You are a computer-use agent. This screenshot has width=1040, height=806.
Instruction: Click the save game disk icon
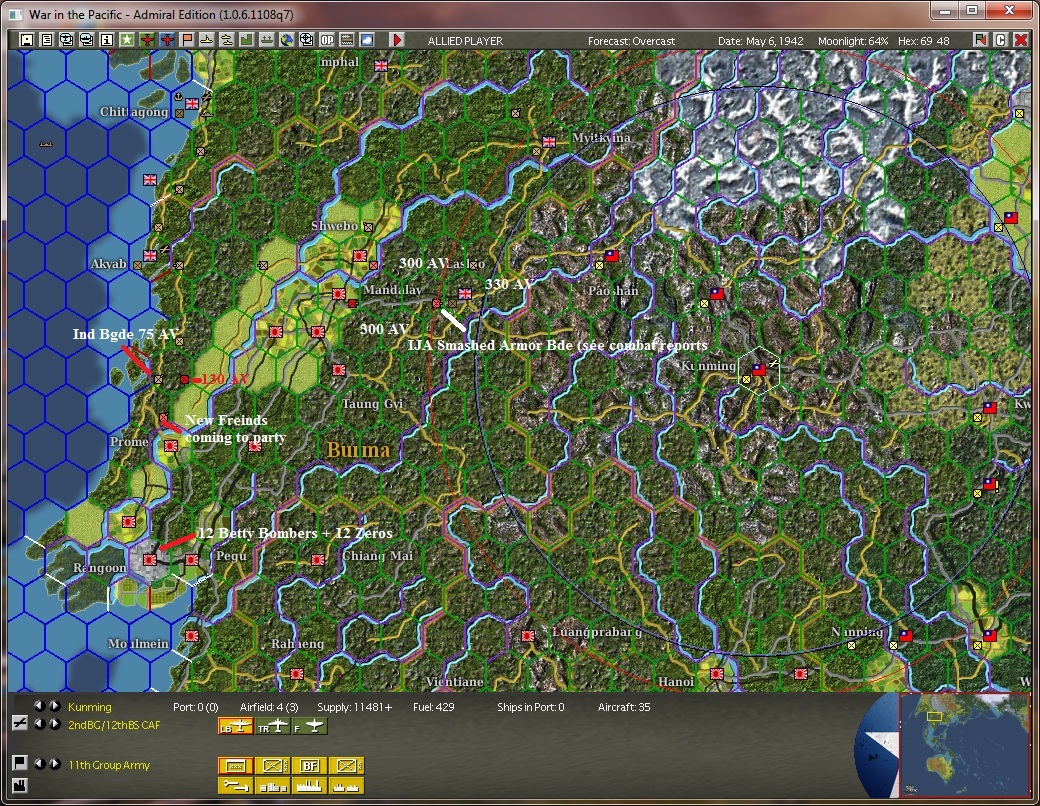pos(27,40)
